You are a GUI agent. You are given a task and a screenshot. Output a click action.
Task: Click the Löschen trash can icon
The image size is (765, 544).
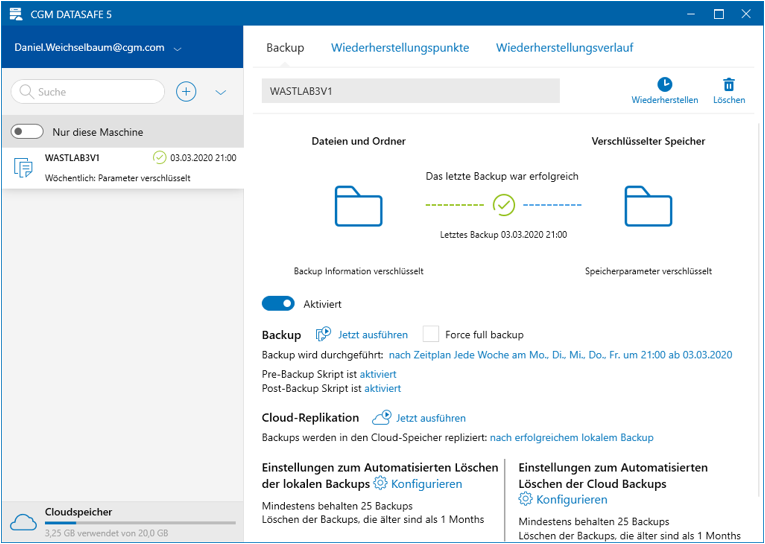[729, 84]
